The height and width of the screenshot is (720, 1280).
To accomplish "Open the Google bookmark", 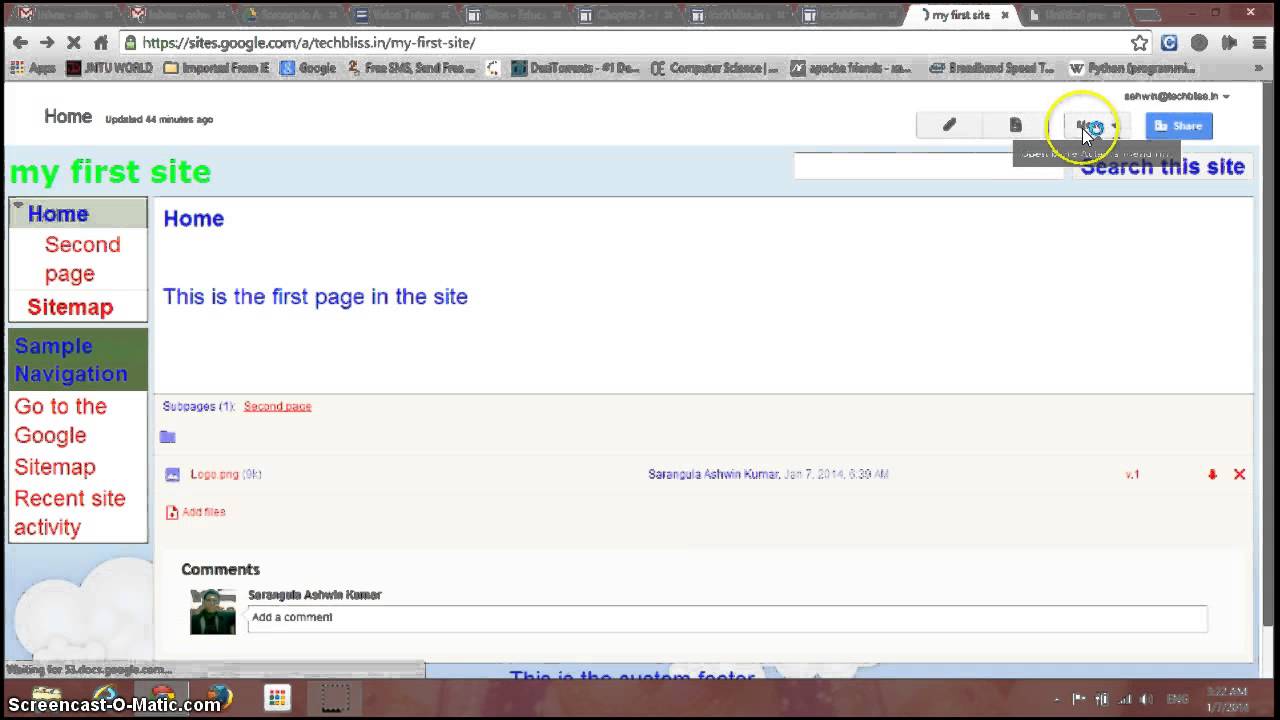I will pyautogui.click(x=308, y=68).
